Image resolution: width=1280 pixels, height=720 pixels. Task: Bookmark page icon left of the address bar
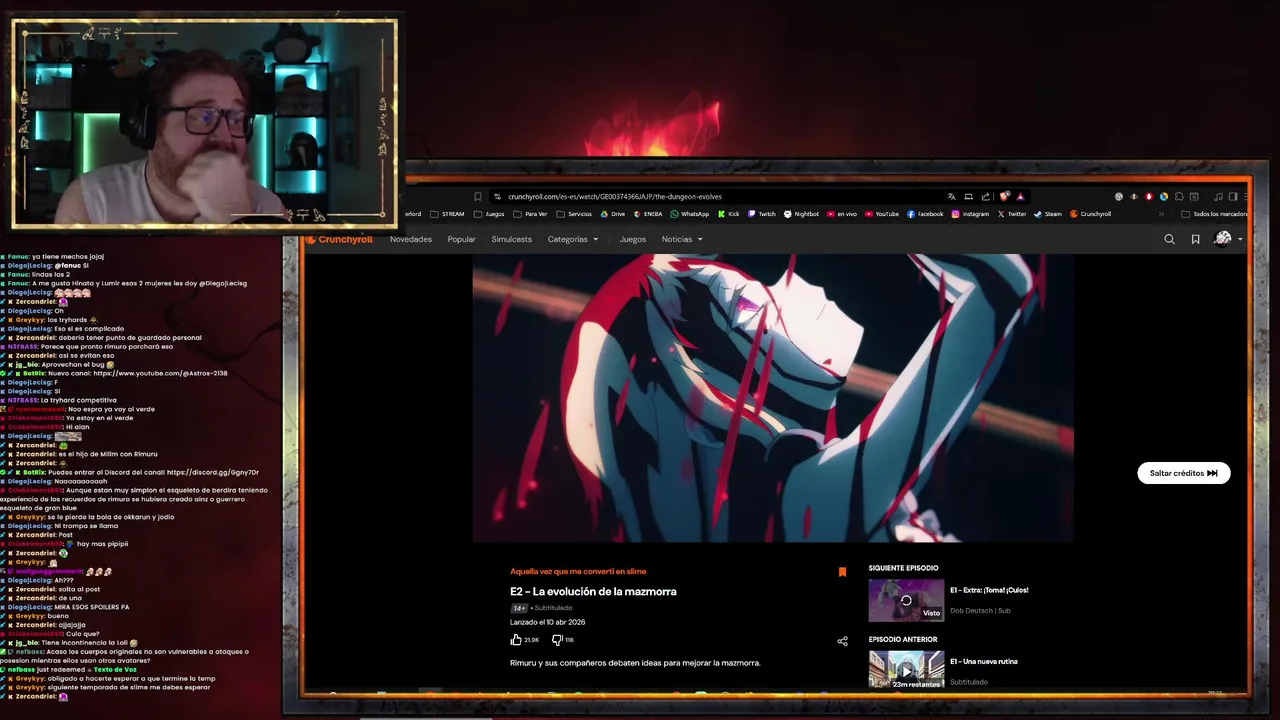pos(477,197)
